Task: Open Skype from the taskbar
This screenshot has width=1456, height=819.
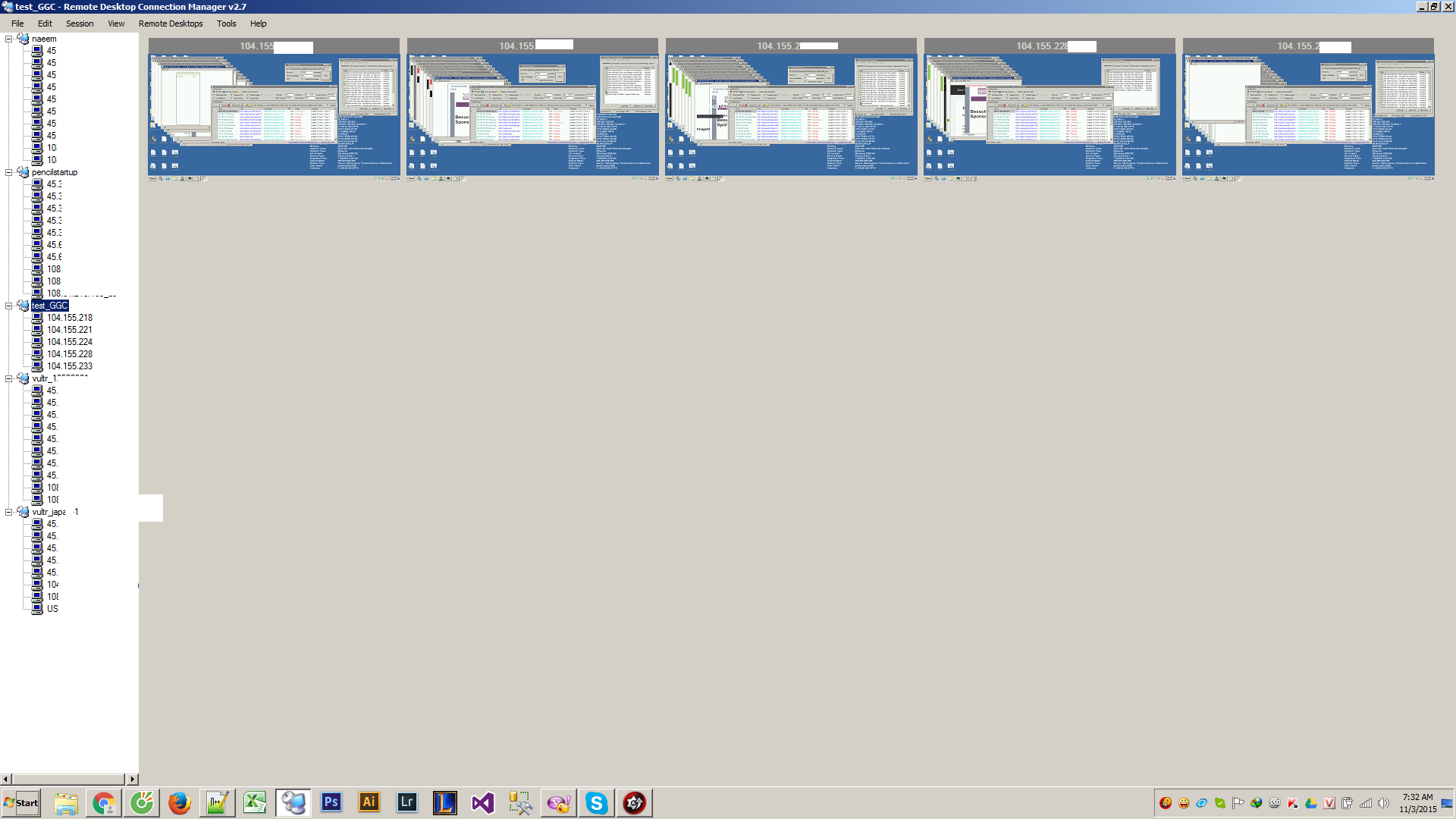Action: (x=597, y=802)
